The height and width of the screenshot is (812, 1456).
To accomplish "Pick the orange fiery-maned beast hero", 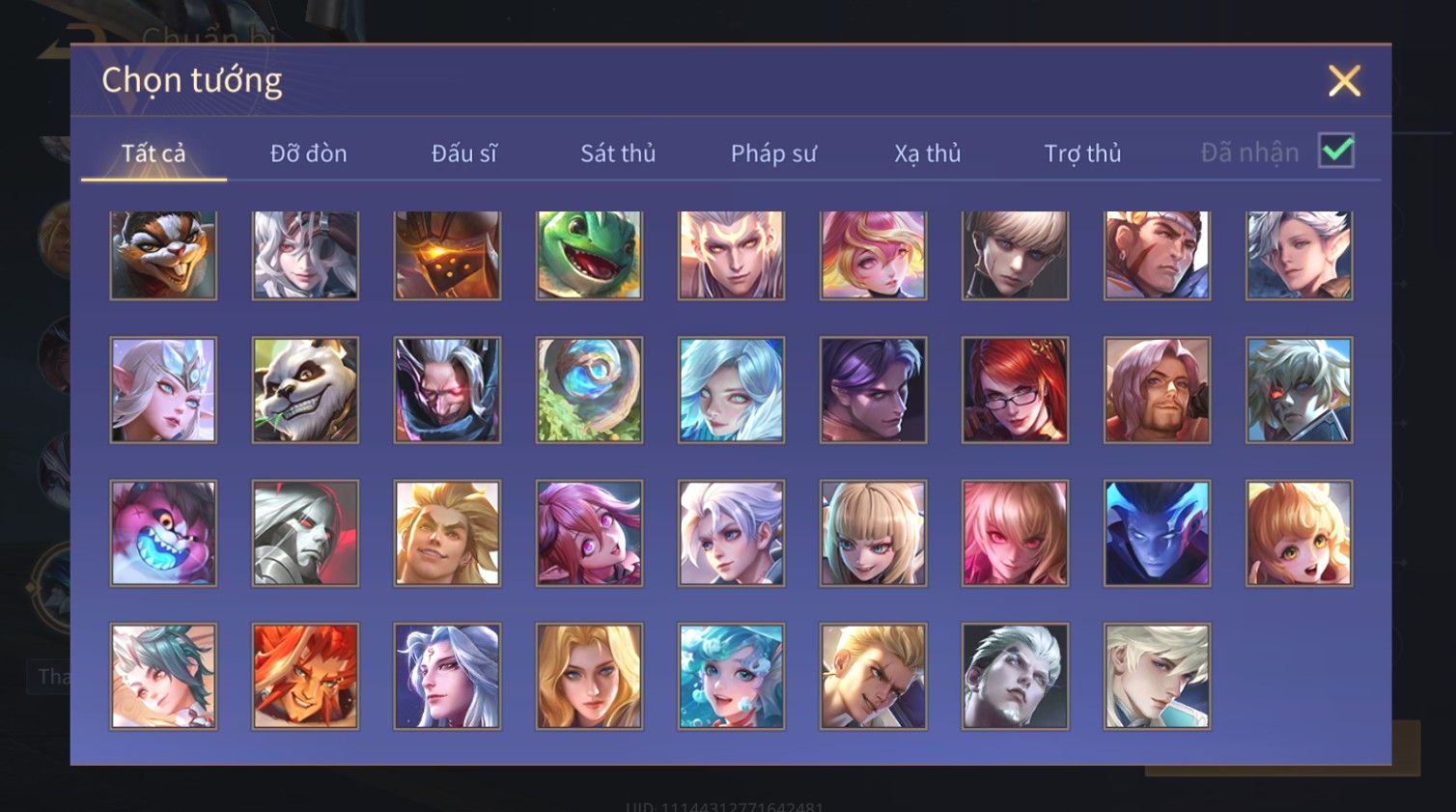I will (x=305, y=676).
